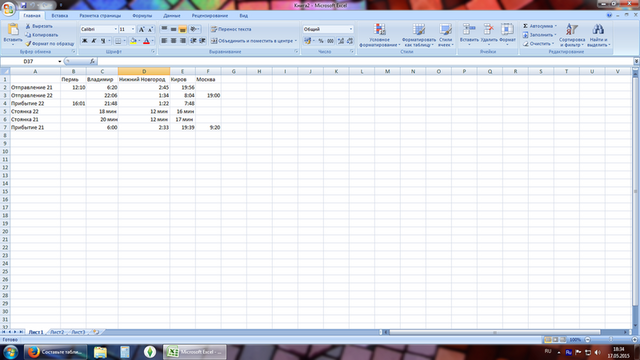Open the Вставка ribbon tab
Screen dimensions: 640x360
tap(60, 16)
